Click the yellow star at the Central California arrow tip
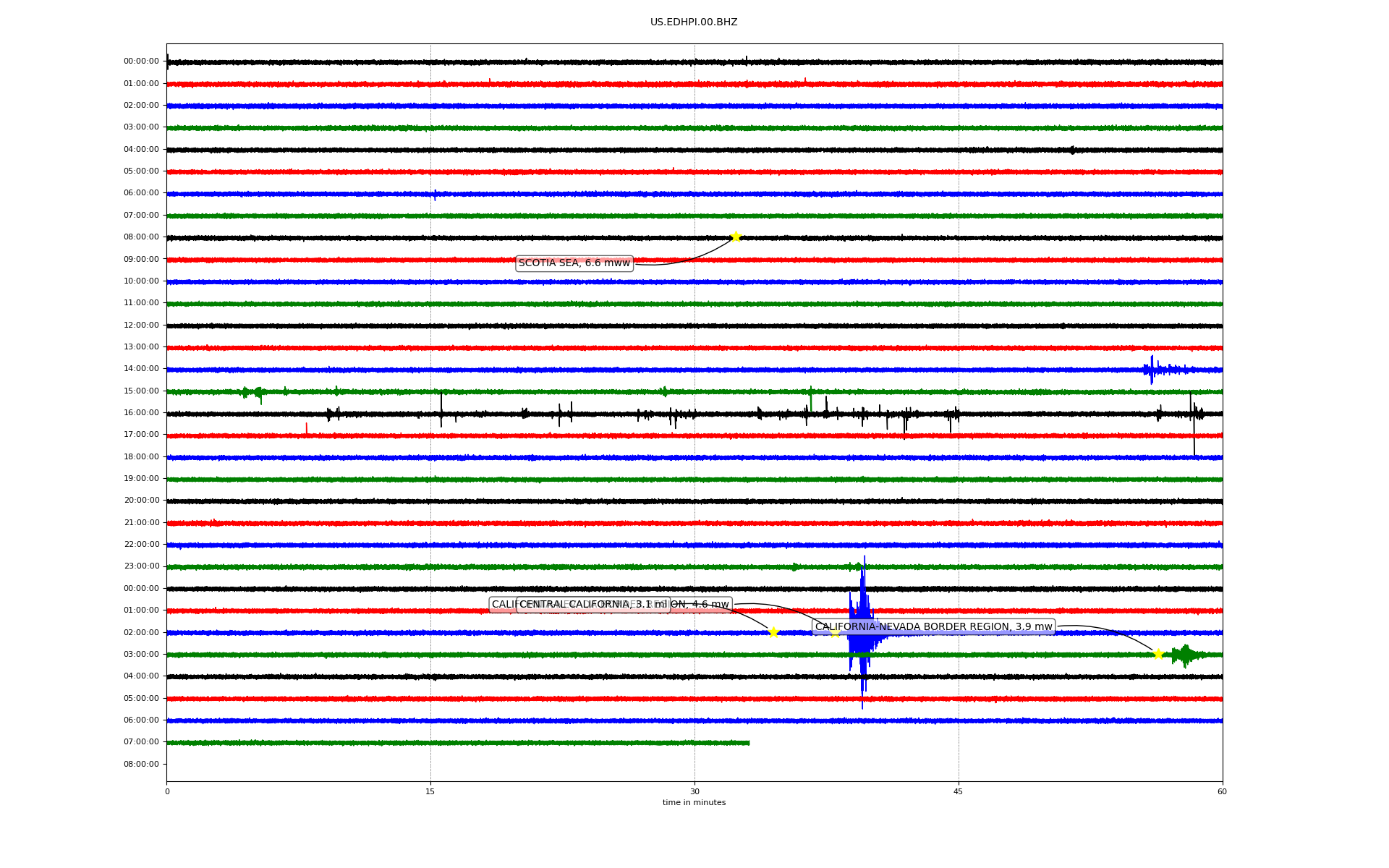 (773, 632)
